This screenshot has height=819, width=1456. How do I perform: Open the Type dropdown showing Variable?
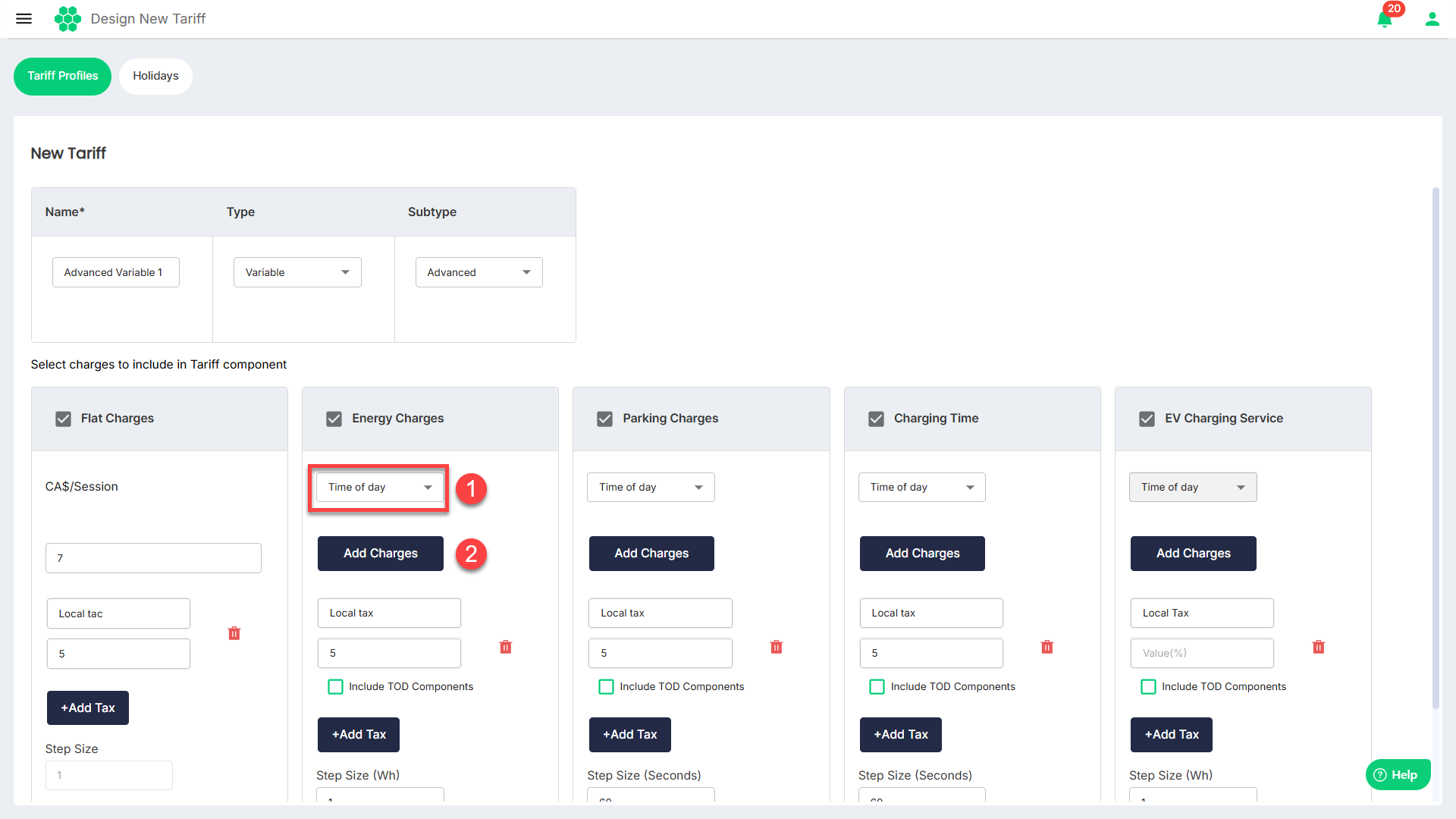point(297,272)
